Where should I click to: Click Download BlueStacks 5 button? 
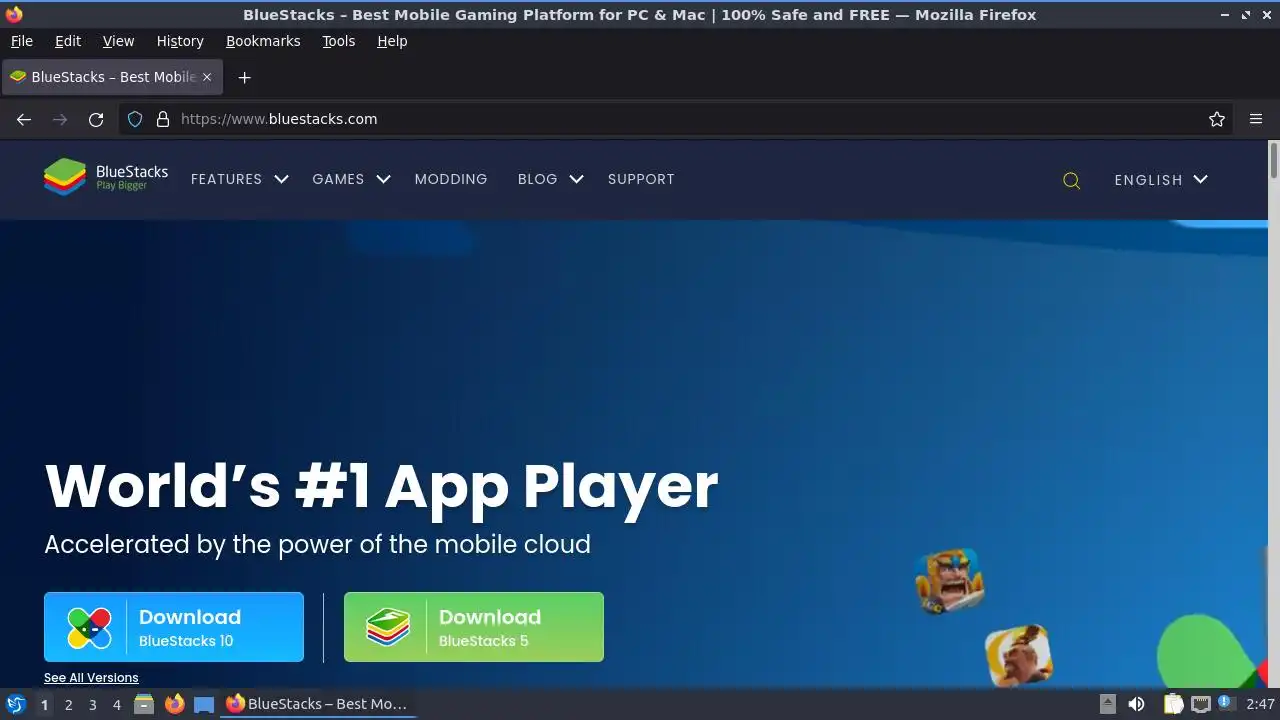click(x=474, y=627)
